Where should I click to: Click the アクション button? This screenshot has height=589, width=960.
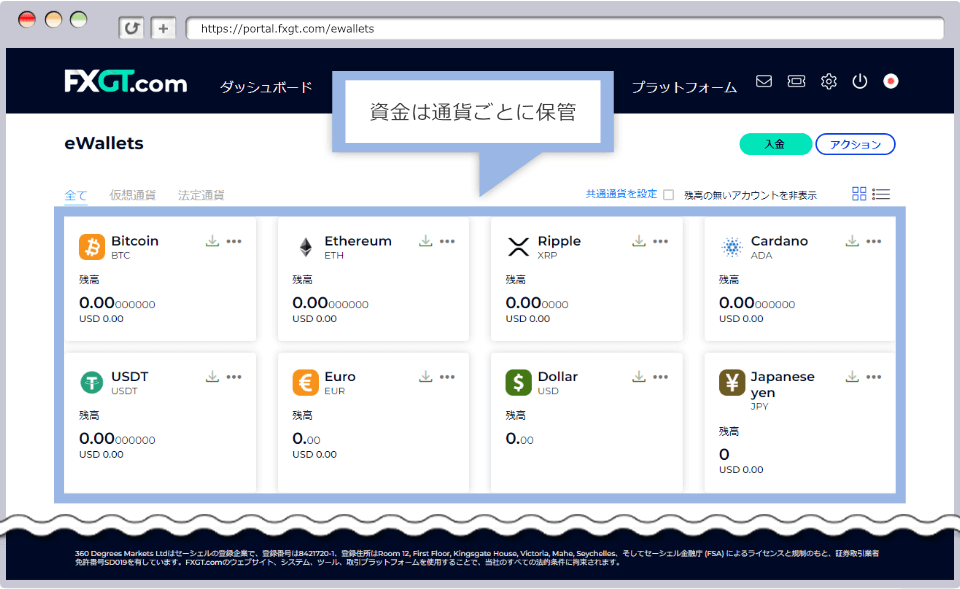tap(855, 144)
